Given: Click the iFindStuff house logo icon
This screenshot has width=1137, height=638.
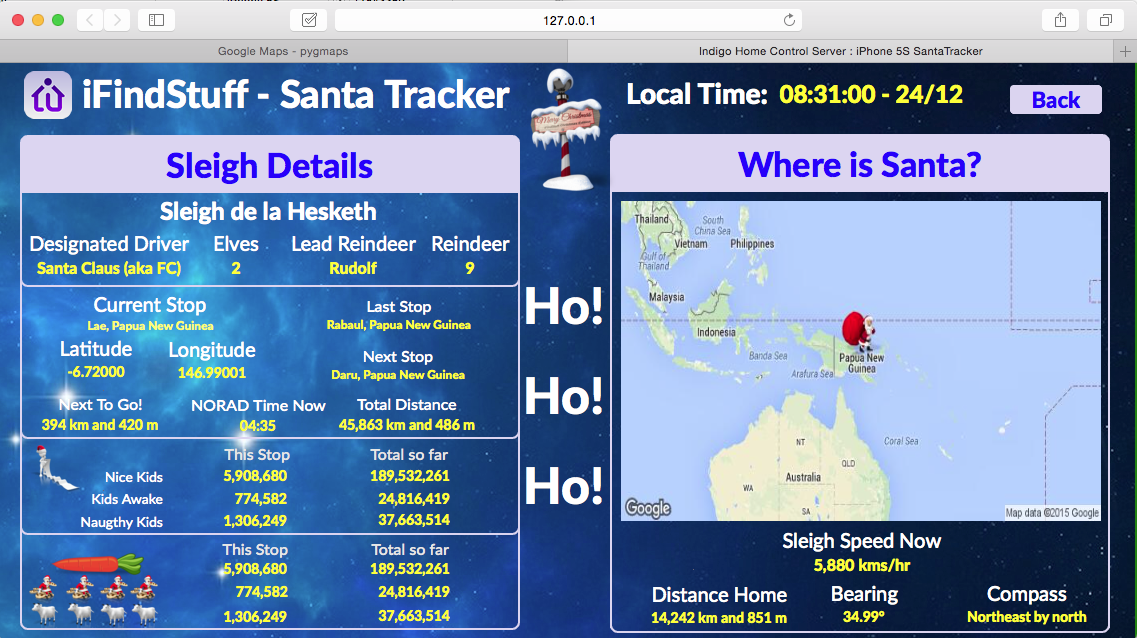Looking at the screenshot, I should tap(48, 95).
